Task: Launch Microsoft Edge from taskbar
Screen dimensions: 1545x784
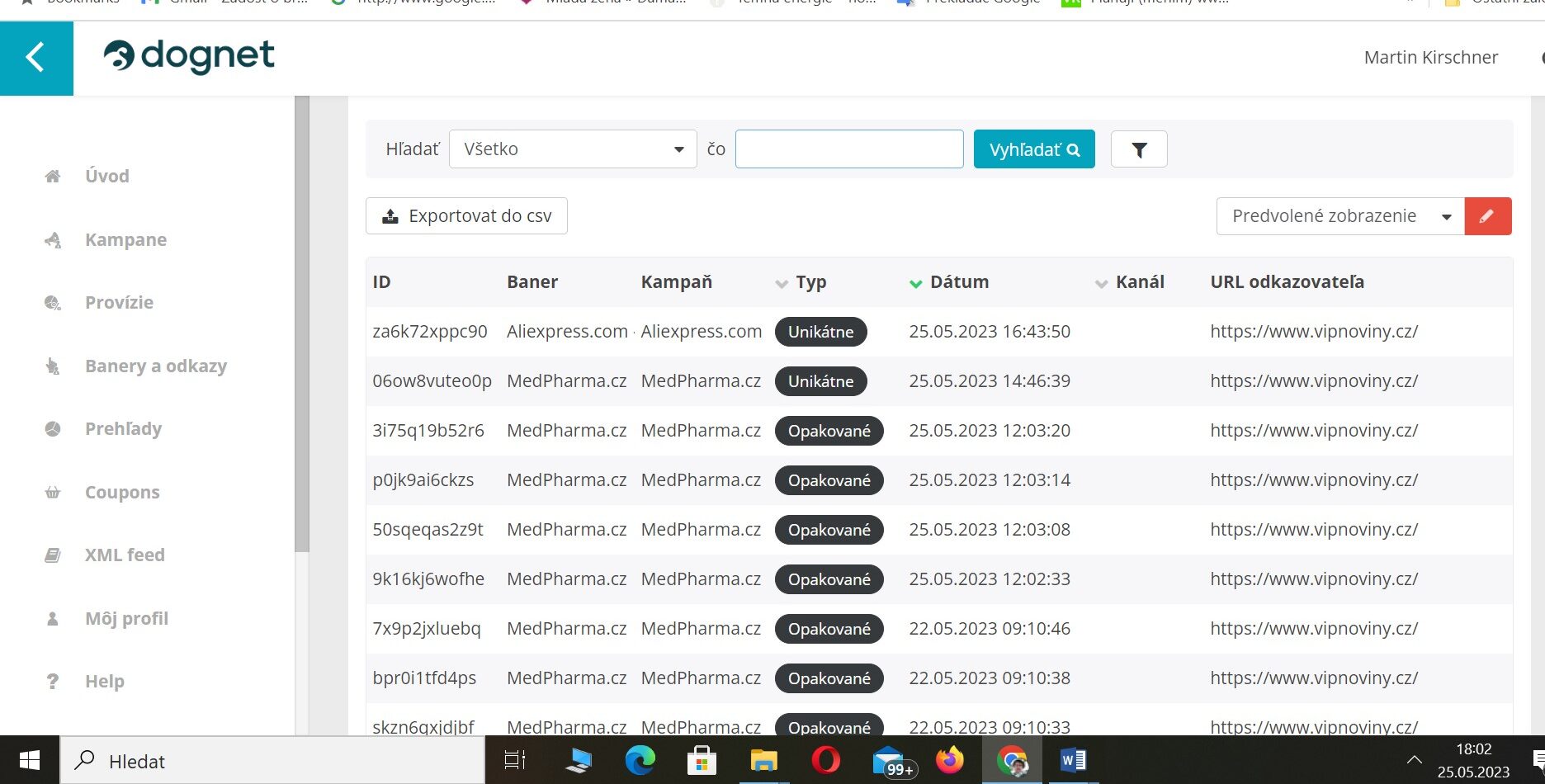Action: coord(640,760)
